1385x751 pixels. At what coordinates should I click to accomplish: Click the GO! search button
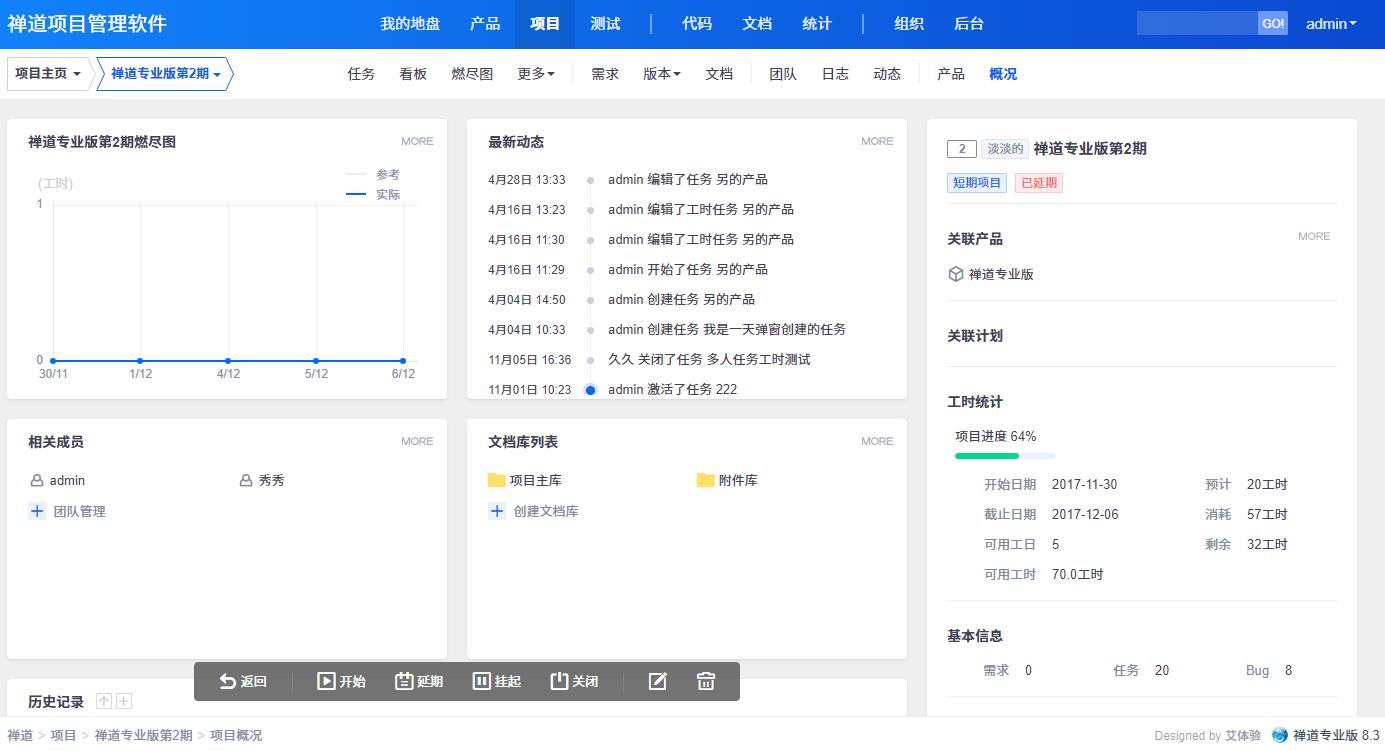(1273, 24)
